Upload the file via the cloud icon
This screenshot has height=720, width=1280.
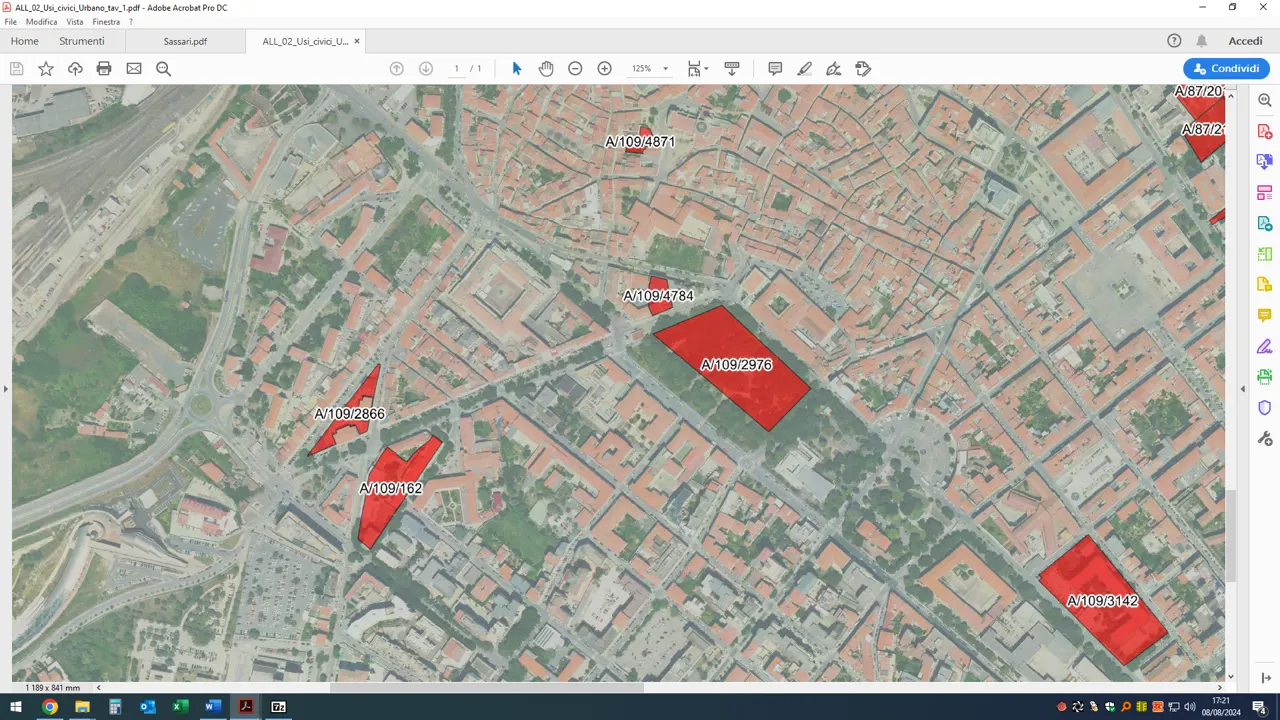click(x=75, y=69)
